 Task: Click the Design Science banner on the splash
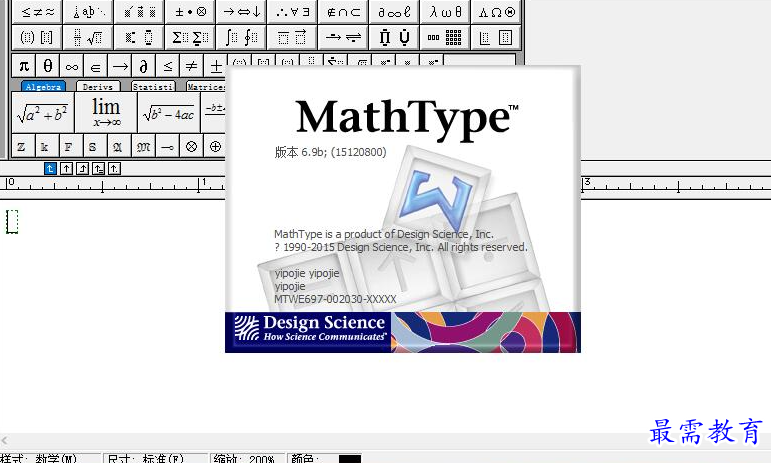[403, 332]
